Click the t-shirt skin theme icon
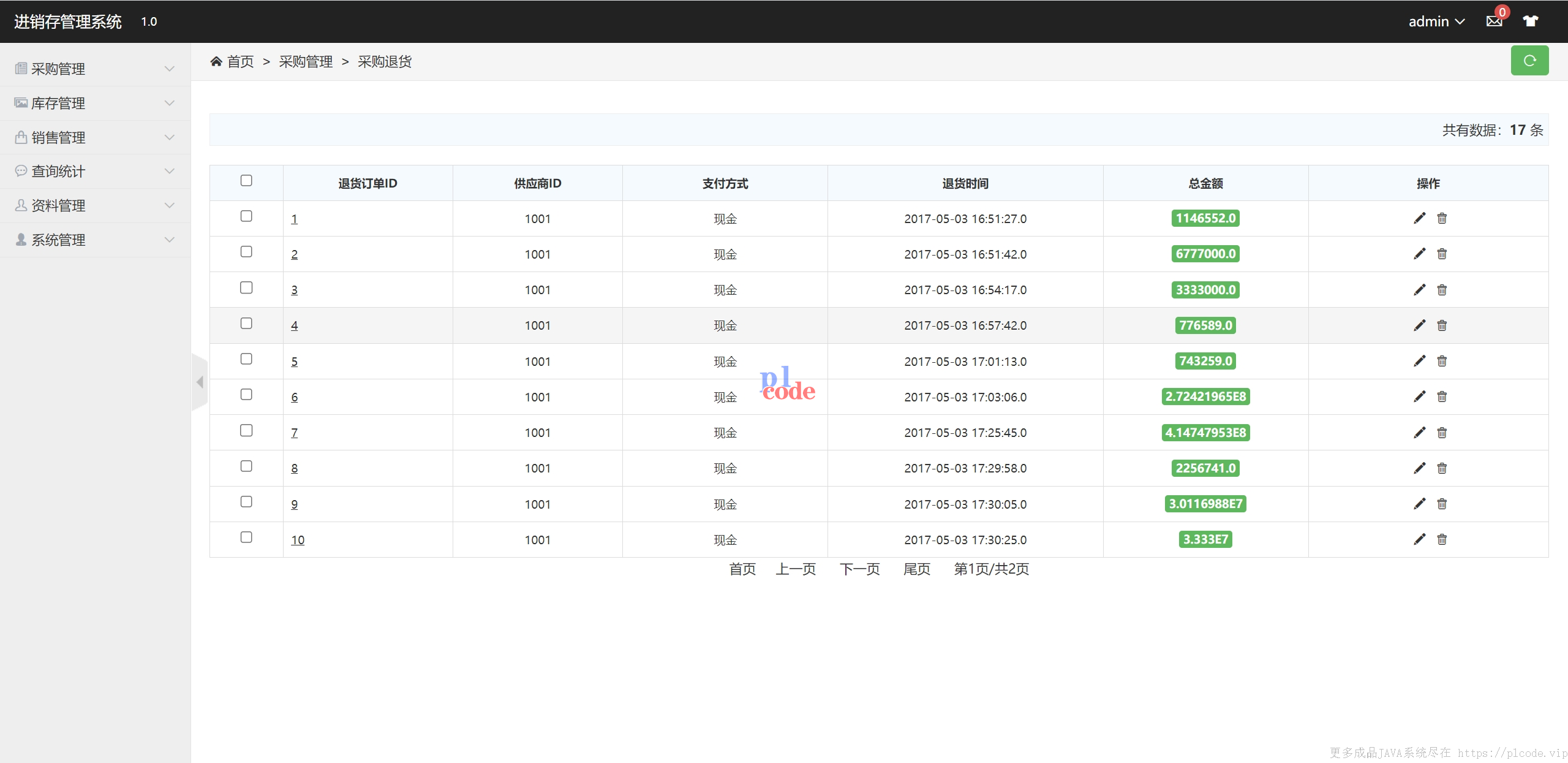Image resolution: width=1568 pixels, height=763 pixels. pyautogui.click(x=1531, y=21)
